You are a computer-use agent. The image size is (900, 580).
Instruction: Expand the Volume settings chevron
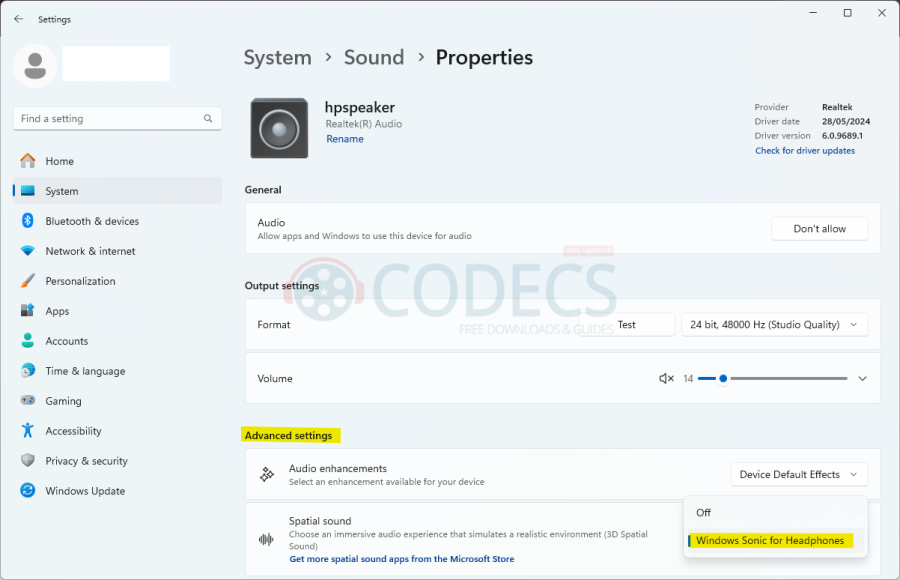[862, 378]
